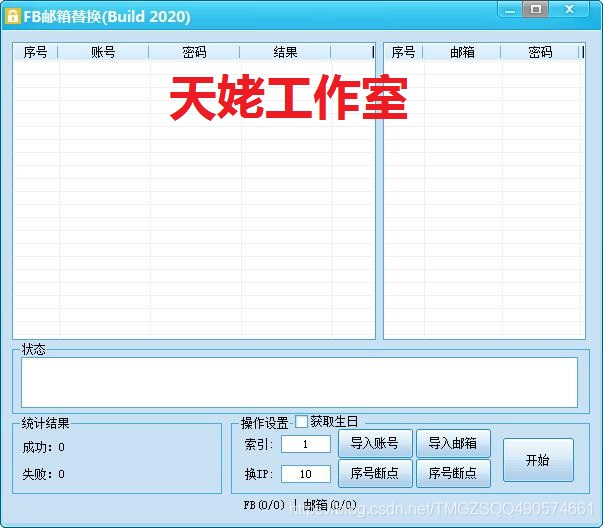603x528 pixels.
Task: Click the 结果 column header
Action: pyautogui.click(x=285, y=52)
